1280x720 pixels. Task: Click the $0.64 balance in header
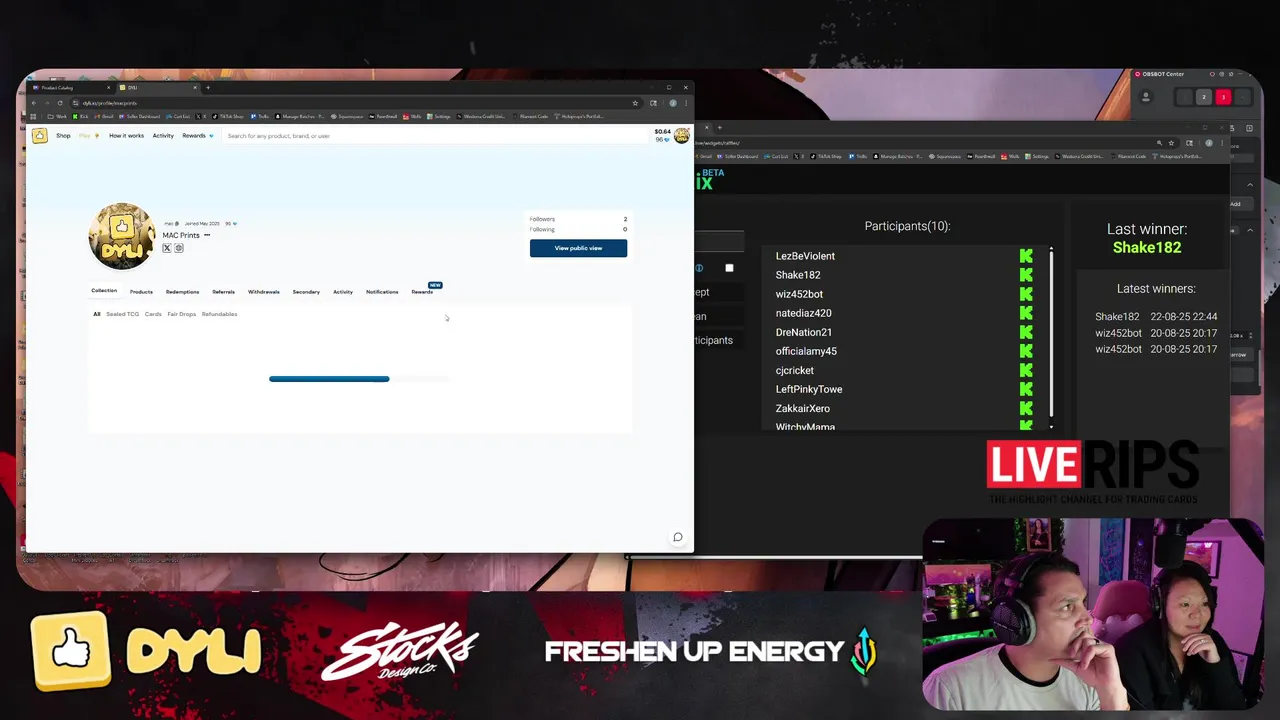662,132
